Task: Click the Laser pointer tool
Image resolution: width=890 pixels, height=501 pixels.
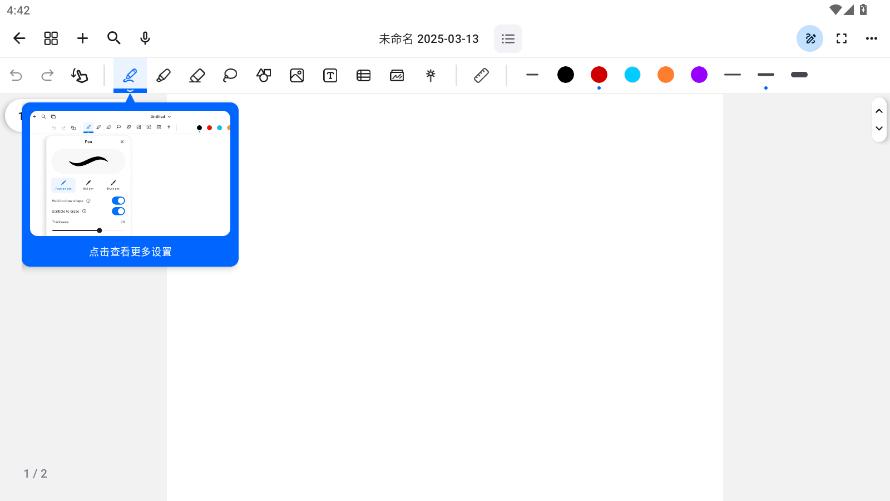Action: [x=431, y=75]
